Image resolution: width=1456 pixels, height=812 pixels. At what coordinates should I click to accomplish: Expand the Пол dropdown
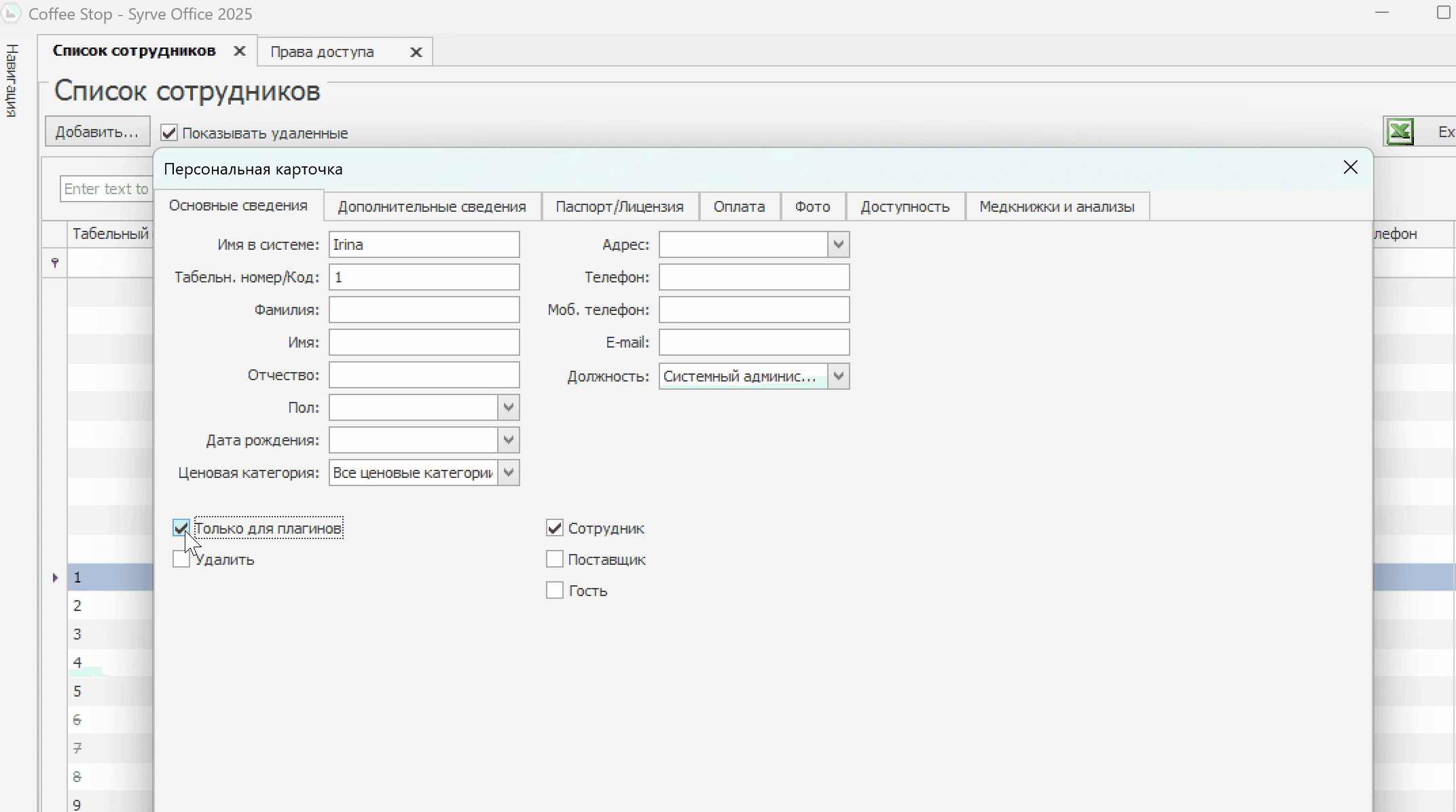(508, 408)
